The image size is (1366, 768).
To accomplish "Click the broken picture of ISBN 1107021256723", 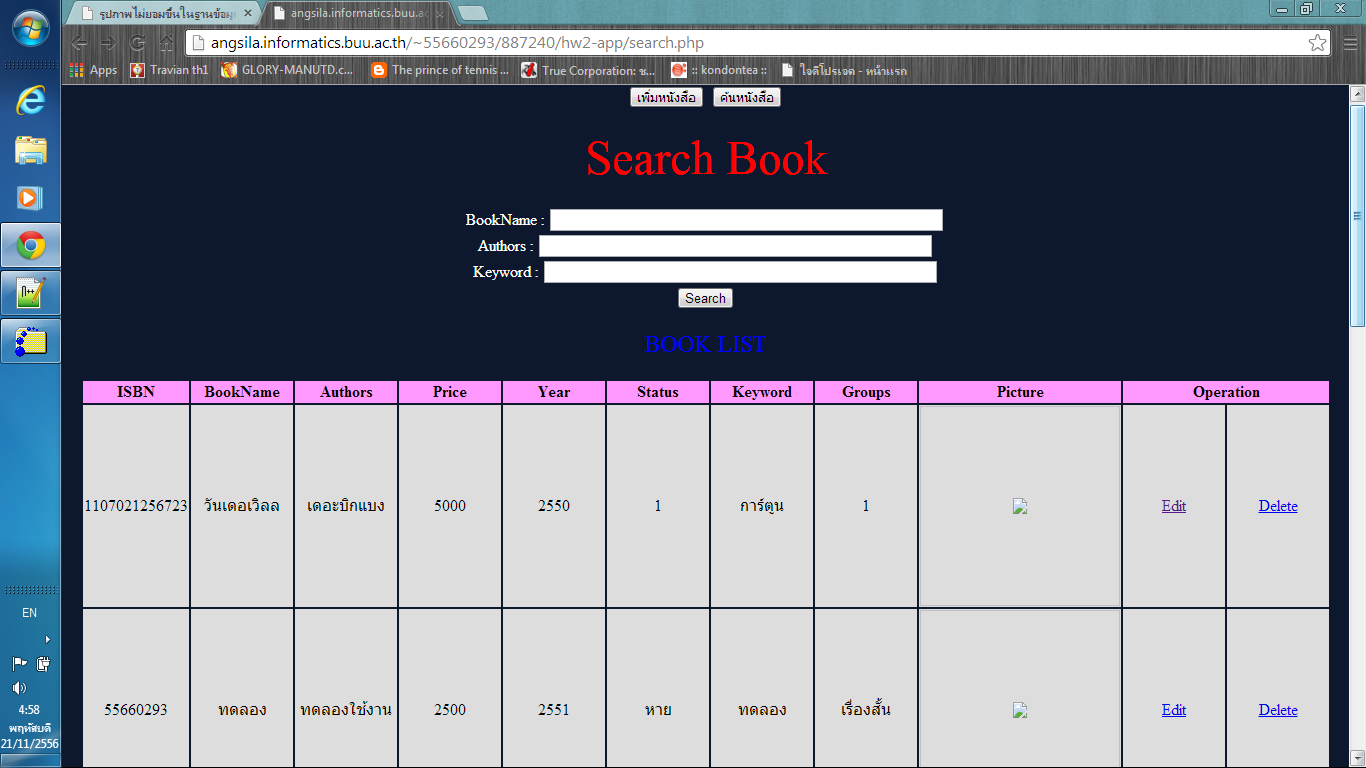I will point(1020,507).
